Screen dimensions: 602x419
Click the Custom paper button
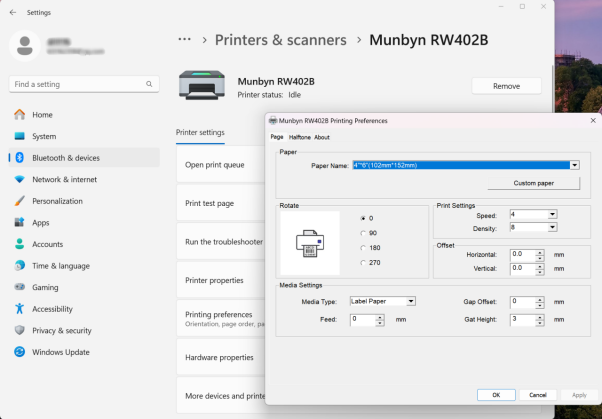coord(534,183)
